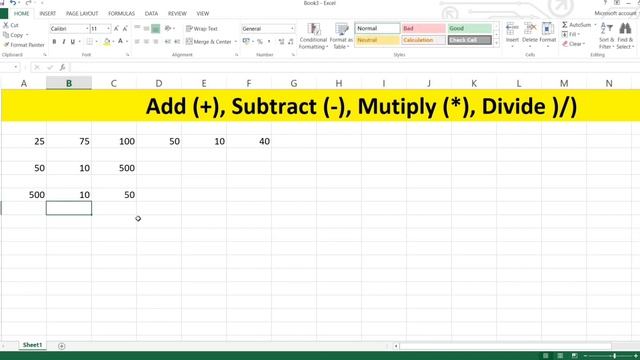
Task: Increase Decimal places button
Action: 281,42
